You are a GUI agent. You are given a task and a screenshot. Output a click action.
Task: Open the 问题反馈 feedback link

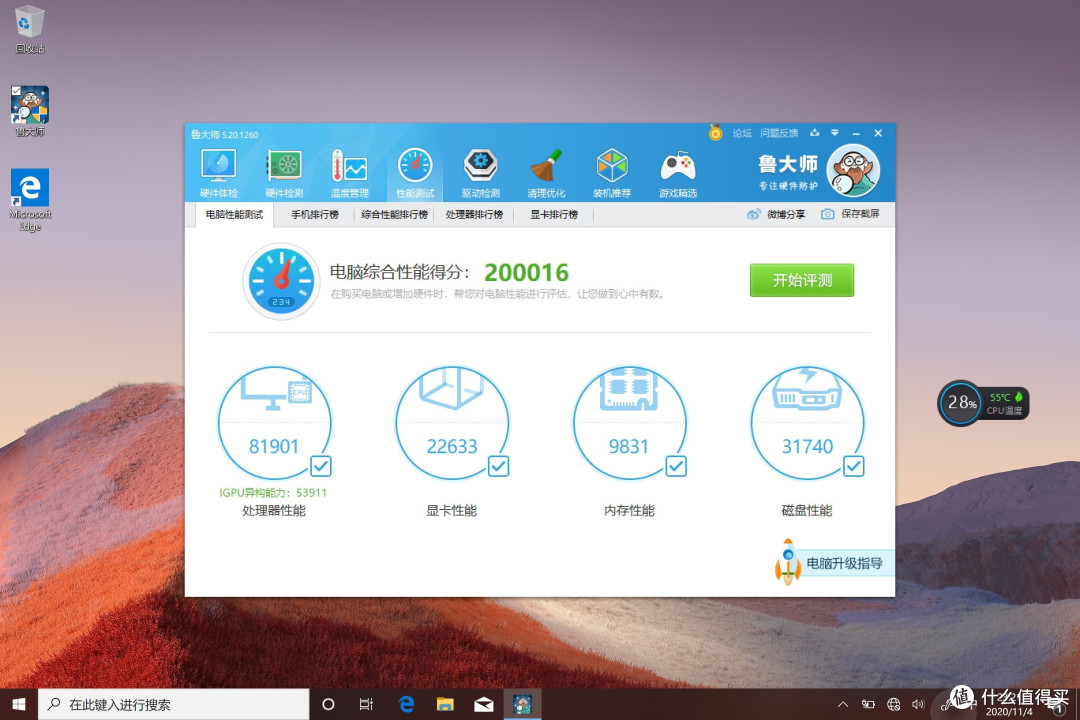coord(779,133)
